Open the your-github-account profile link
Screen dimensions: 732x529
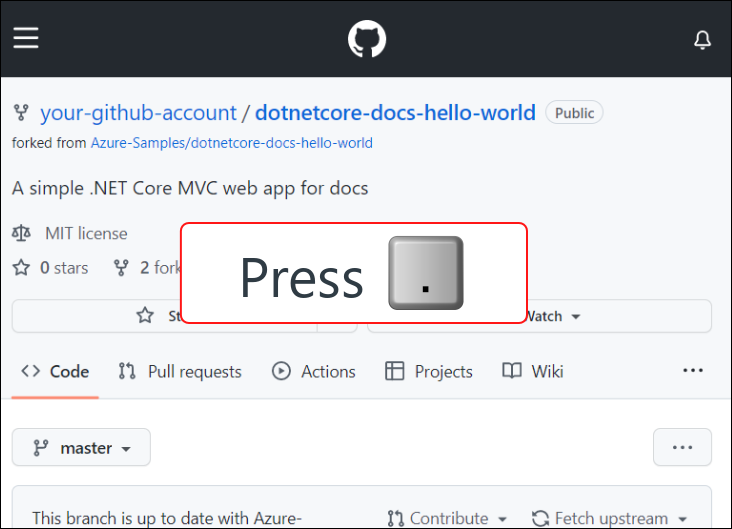click(138, 113)
